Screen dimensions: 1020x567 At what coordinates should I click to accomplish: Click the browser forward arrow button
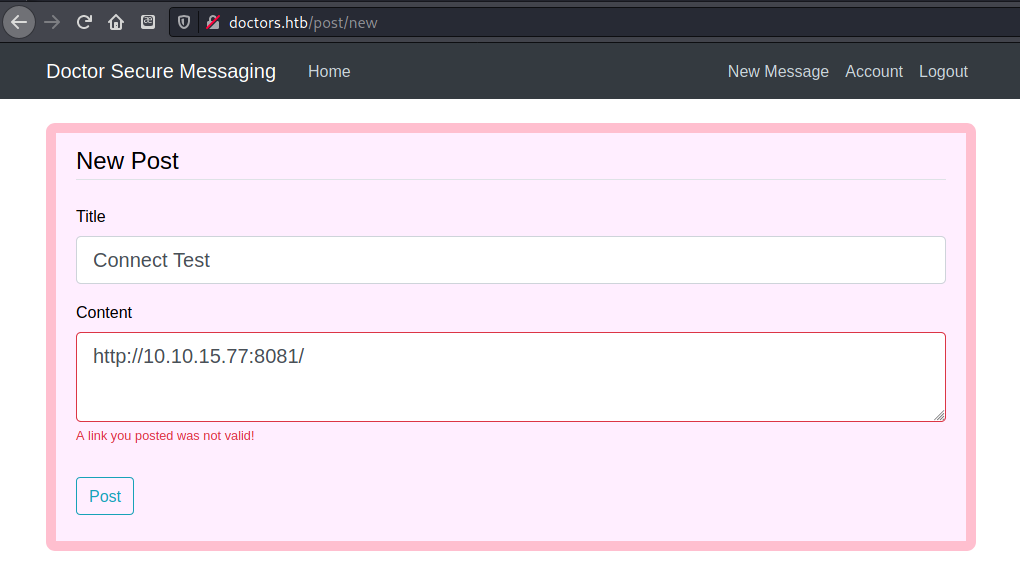click(x=52, y=21)
